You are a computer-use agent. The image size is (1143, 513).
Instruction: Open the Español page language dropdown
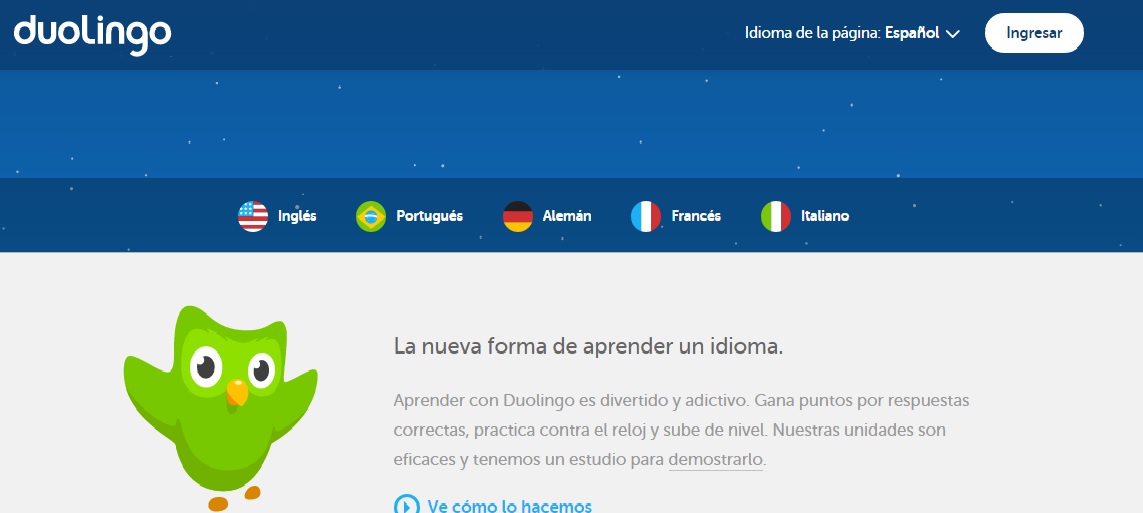pyautogui.click(x=912, y=33)
